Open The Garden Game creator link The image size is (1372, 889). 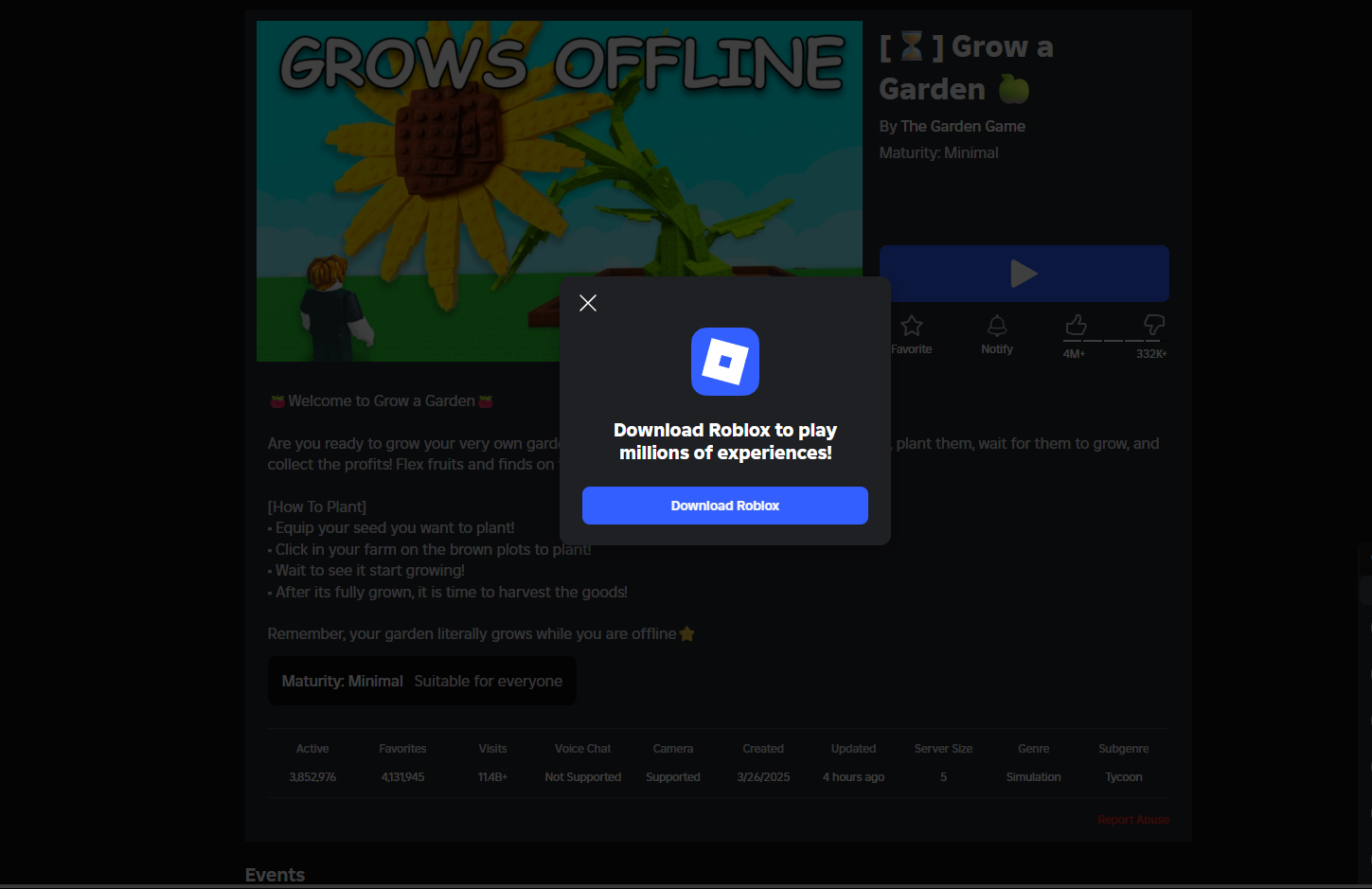(963, 126)
